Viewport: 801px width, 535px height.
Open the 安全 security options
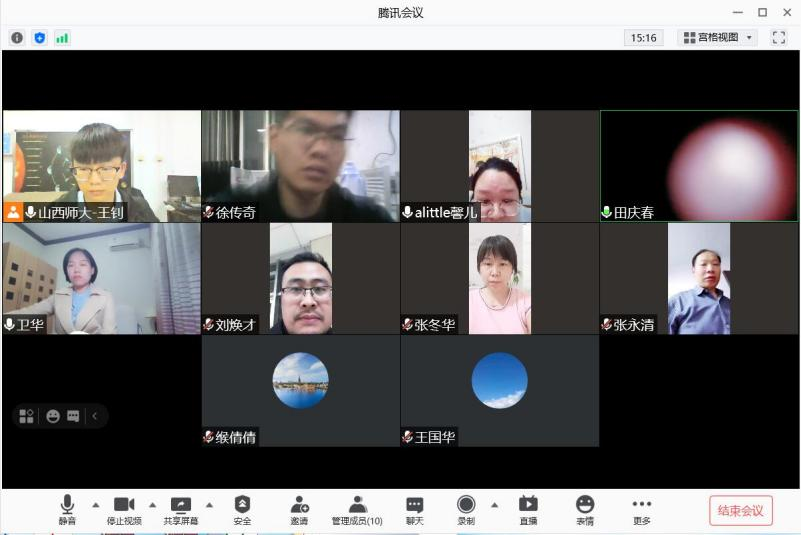(242, 510)
